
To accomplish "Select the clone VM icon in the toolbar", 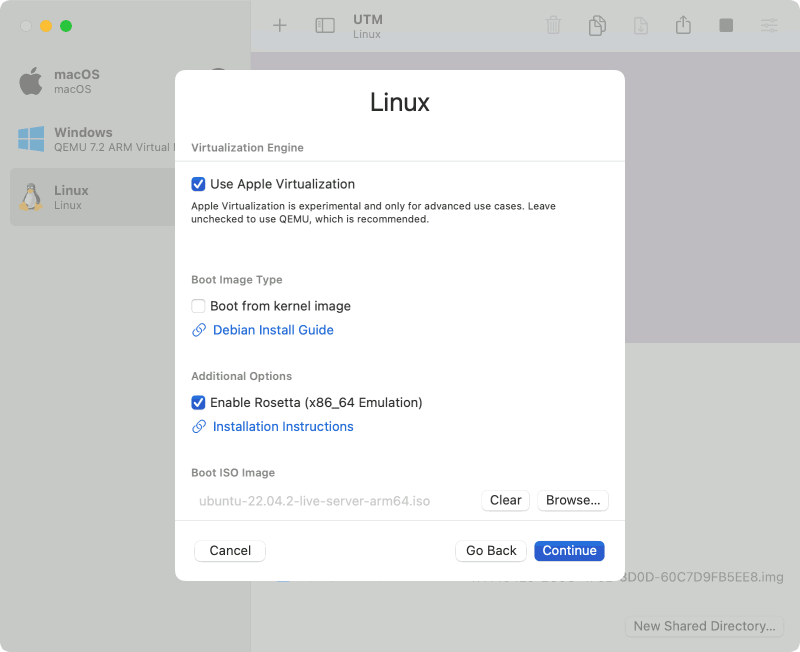I will 597,25.
